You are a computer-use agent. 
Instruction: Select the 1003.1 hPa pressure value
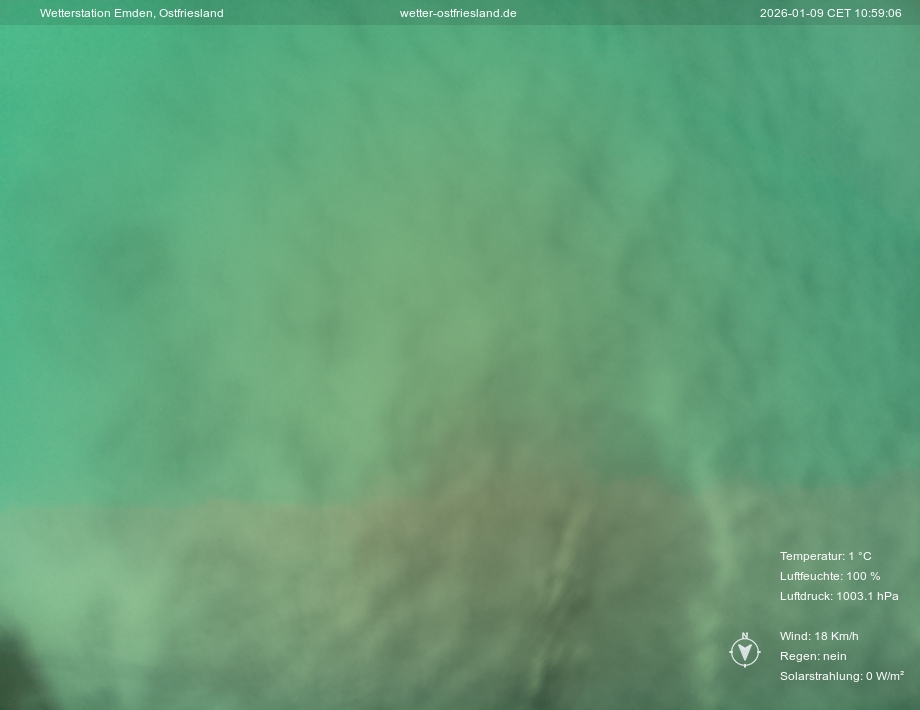pyautogui.click(x=867, y=596)
